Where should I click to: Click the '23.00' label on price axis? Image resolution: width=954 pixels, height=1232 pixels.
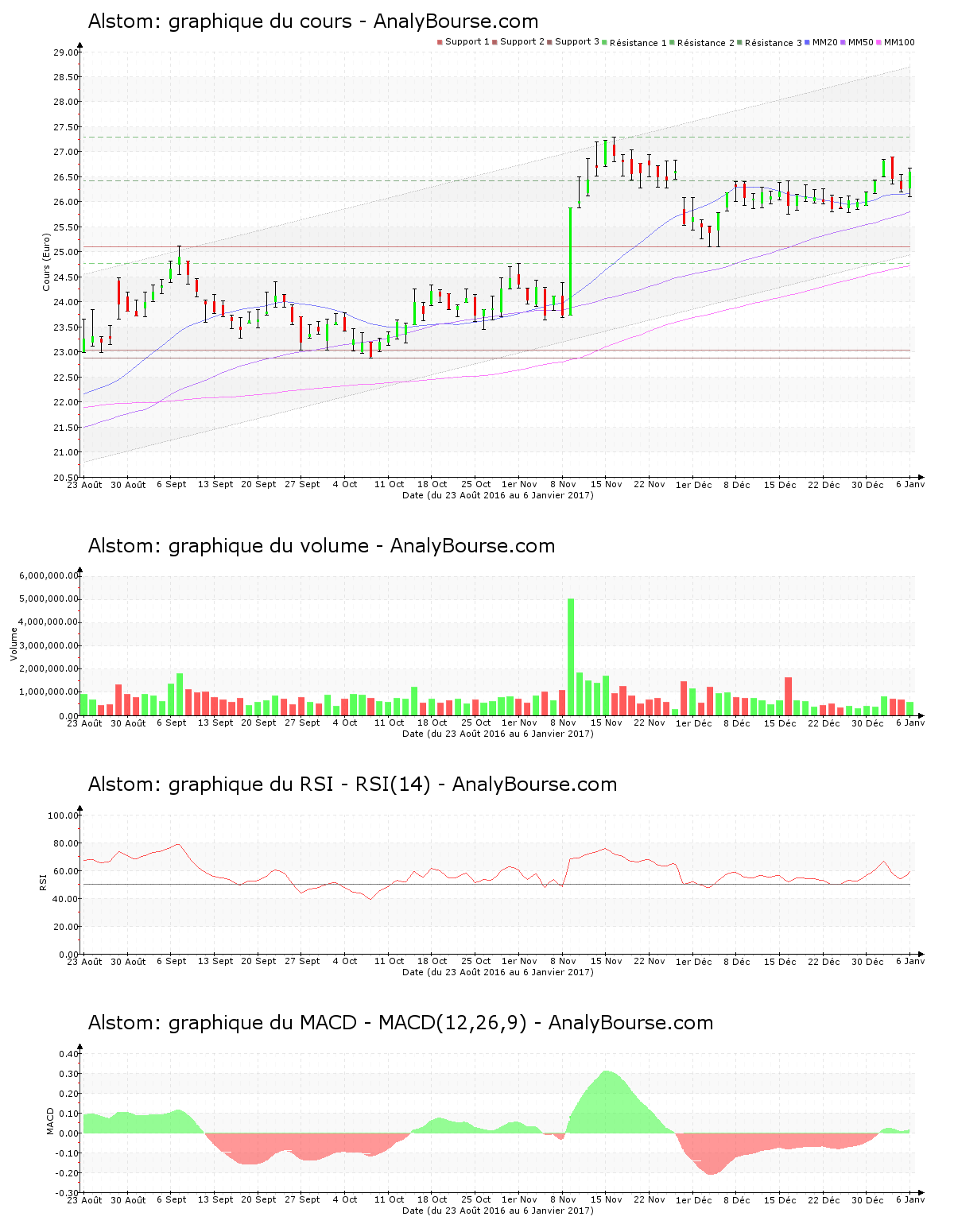66,352
